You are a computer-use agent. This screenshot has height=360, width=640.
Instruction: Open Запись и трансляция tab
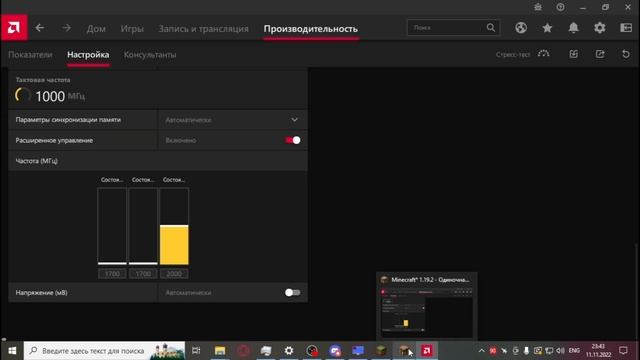pyautogui.click(x=203, y=29)
